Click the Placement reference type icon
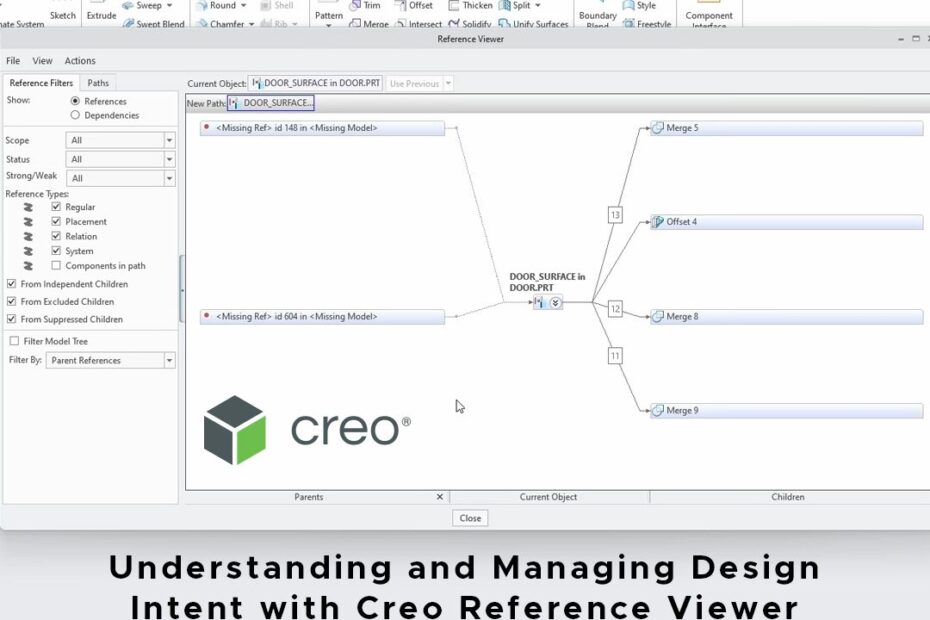This screenshot has width=930, height=620. pos(28,222)
